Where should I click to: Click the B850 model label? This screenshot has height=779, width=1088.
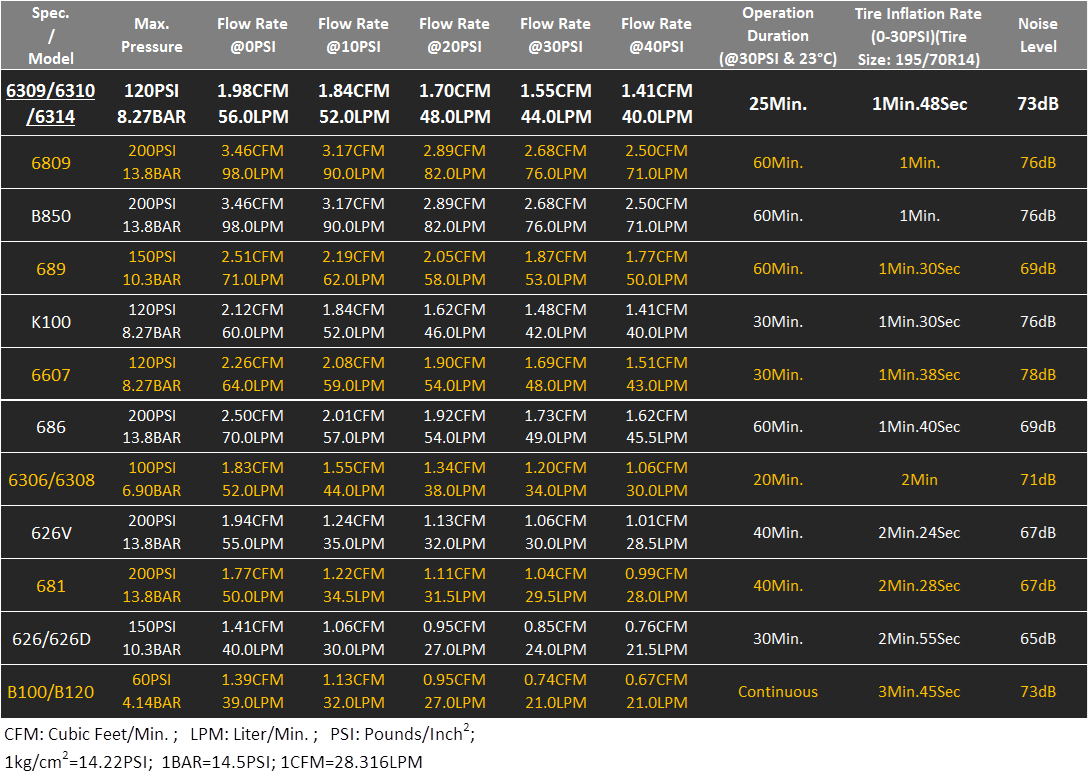click(x=51, y=215)
